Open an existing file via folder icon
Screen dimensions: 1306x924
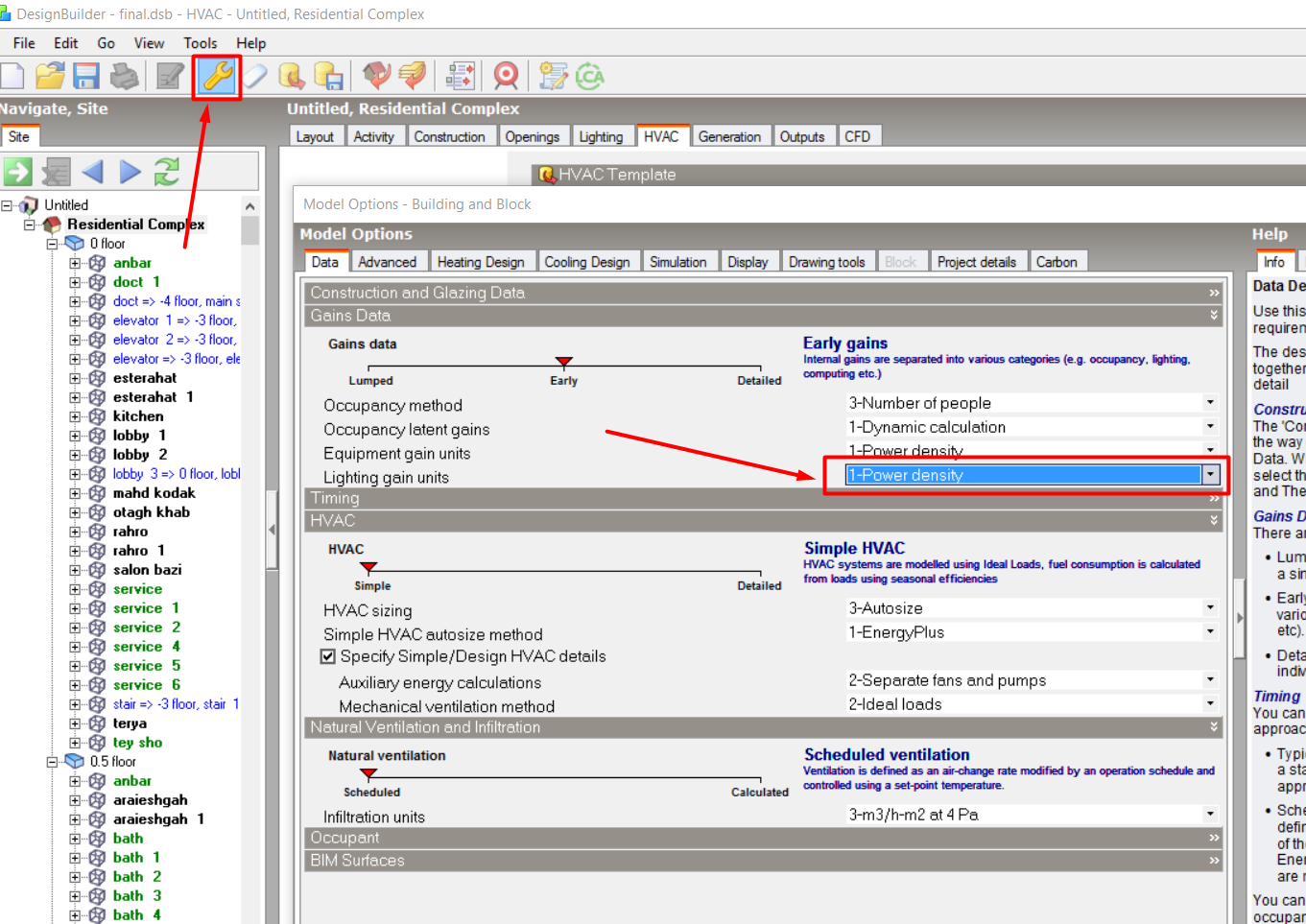click(x=50, y=76)
